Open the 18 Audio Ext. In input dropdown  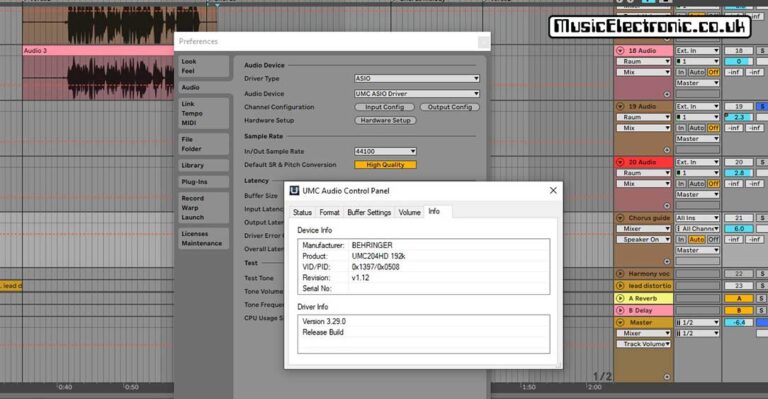[x=697, y=50]
